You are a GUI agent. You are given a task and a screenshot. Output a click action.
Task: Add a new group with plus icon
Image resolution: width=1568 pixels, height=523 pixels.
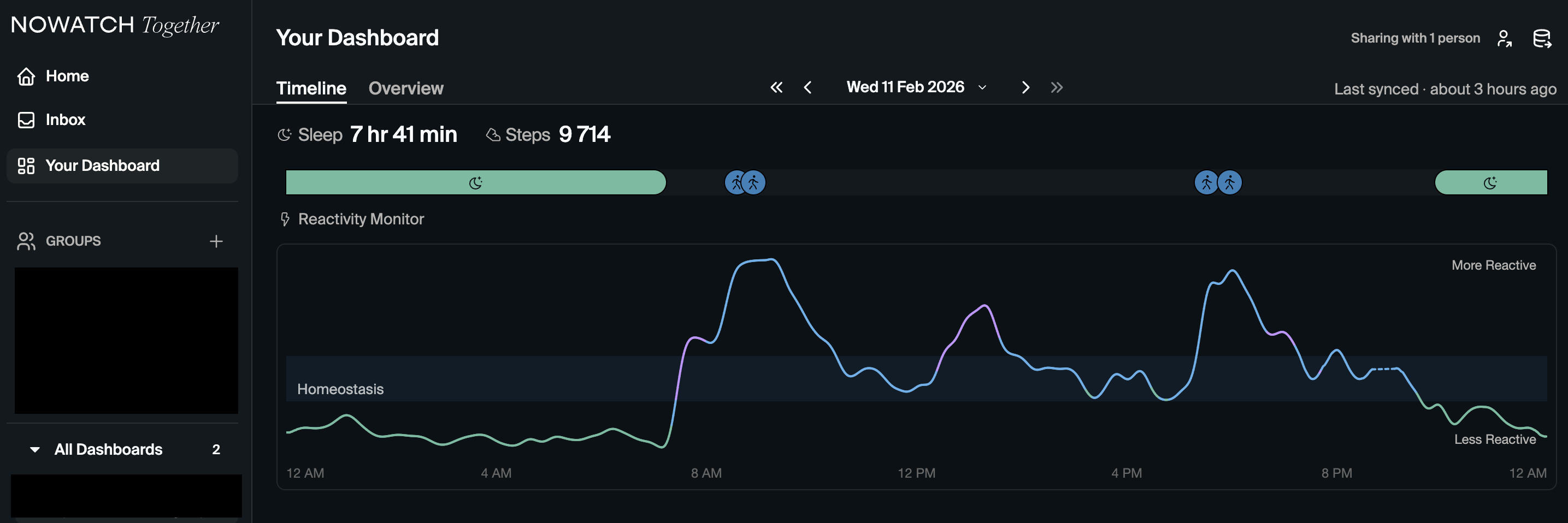pos(216,241)
